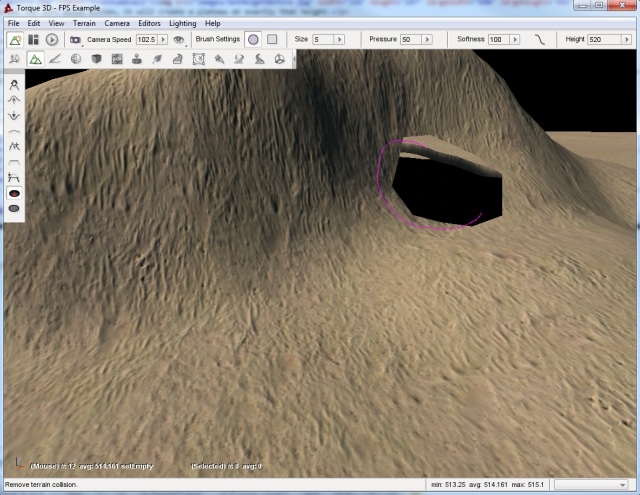Choose the Lower Height terrain tool

point(15,115)
